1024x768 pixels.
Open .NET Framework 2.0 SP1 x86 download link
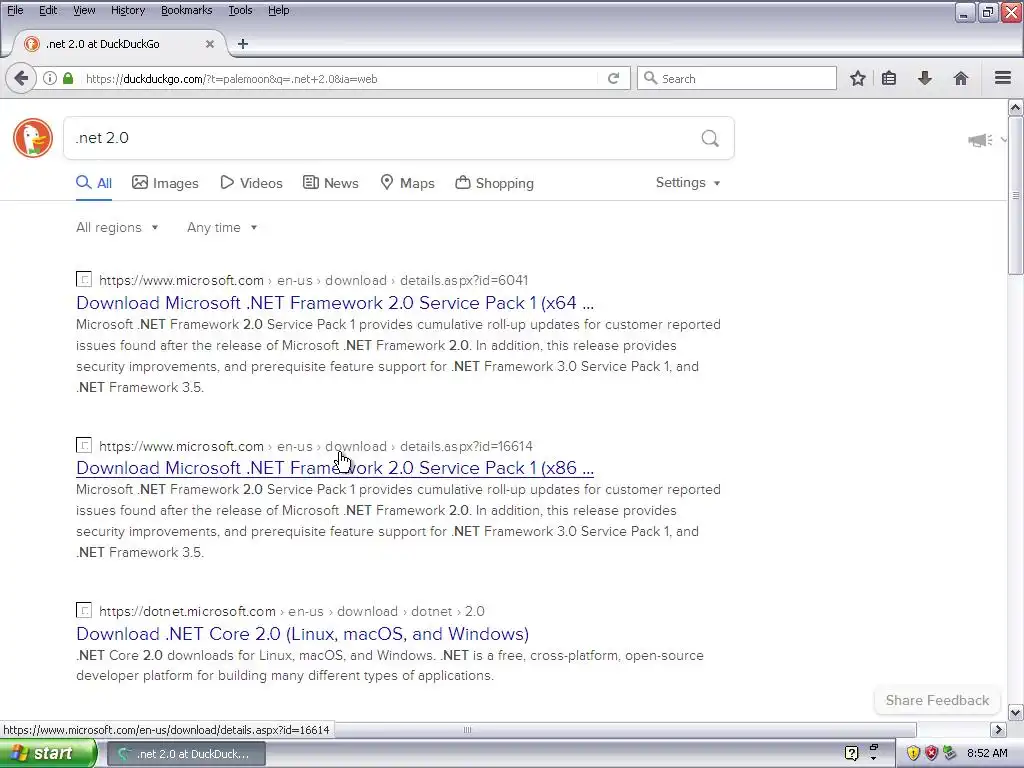335,468
